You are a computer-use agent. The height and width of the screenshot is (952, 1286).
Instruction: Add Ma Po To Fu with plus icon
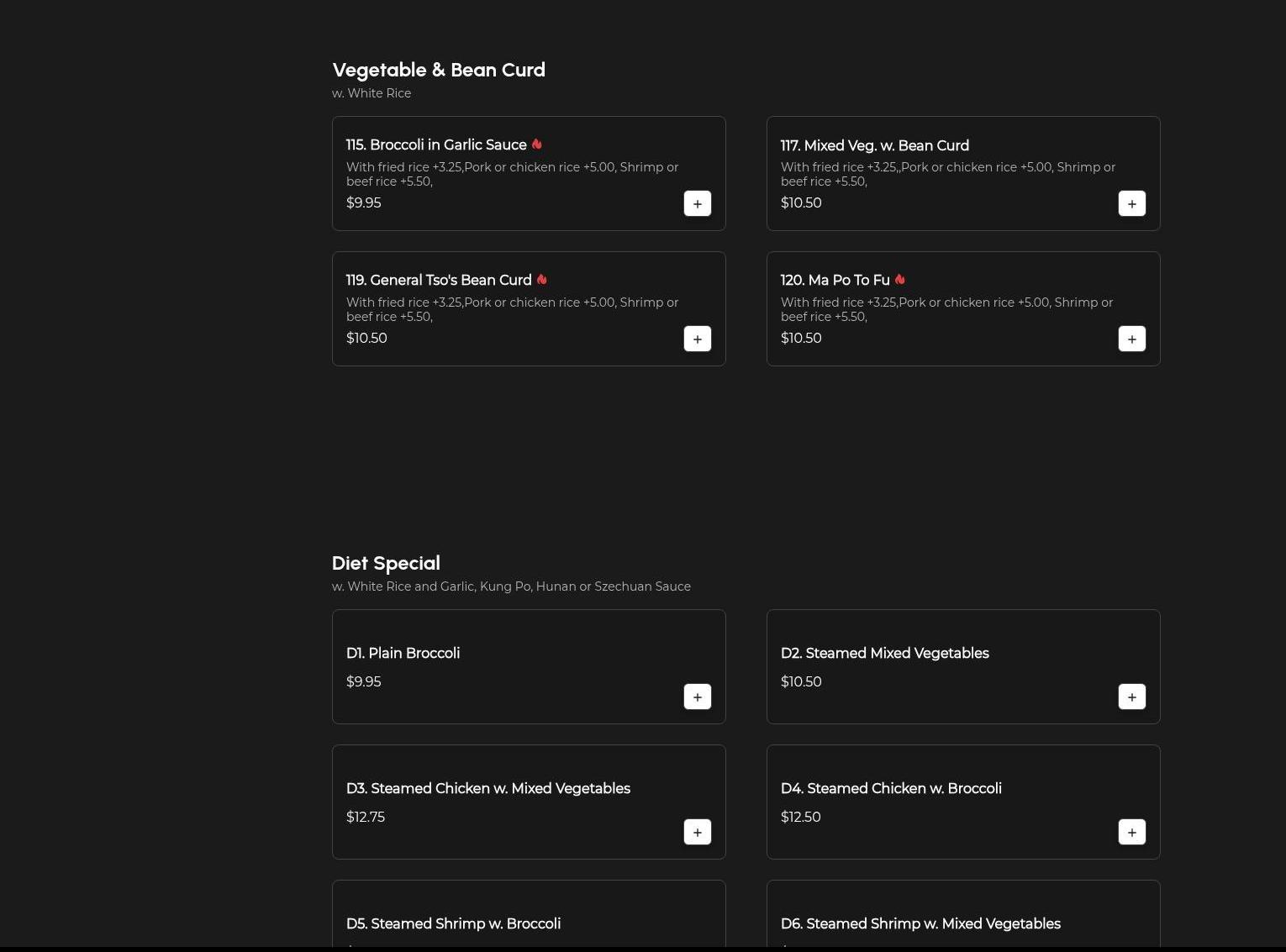[1131, 339]
